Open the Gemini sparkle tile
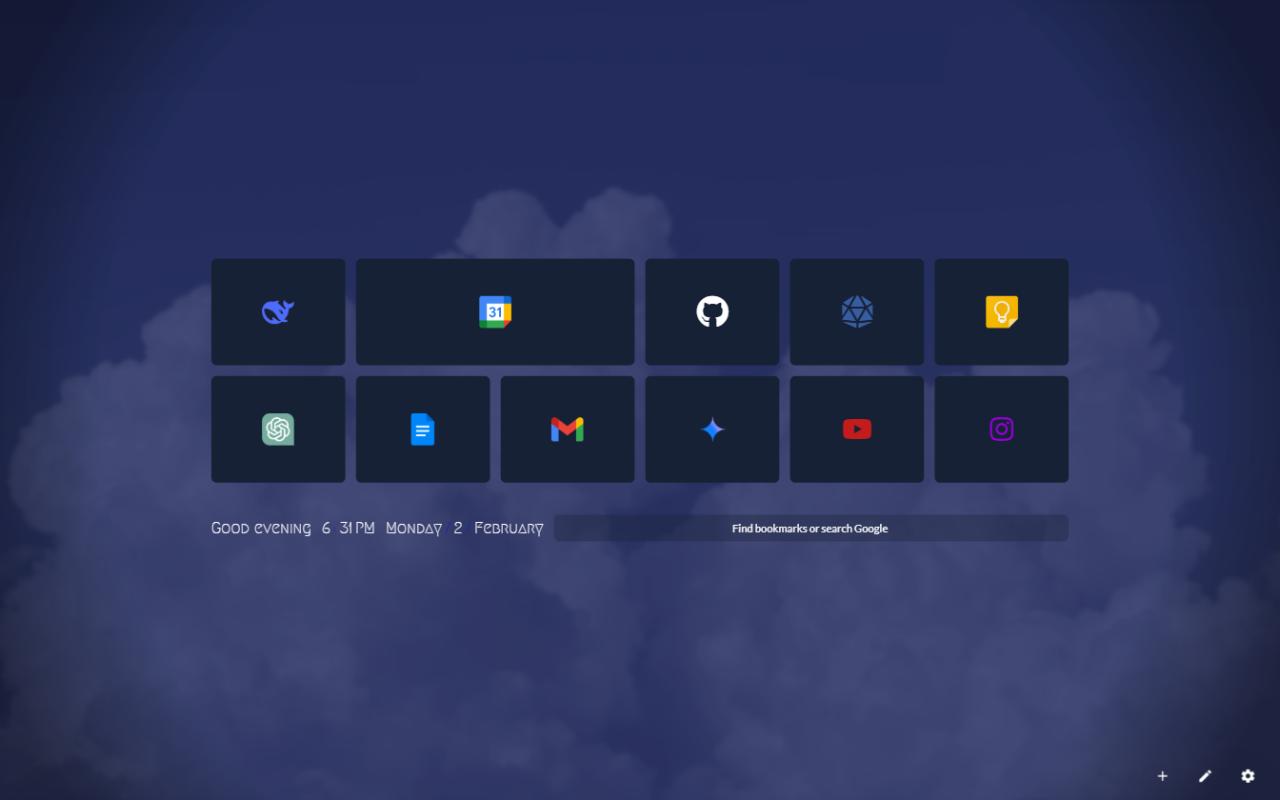Screen dimensions: 1280x800 (x=712, y=429)
